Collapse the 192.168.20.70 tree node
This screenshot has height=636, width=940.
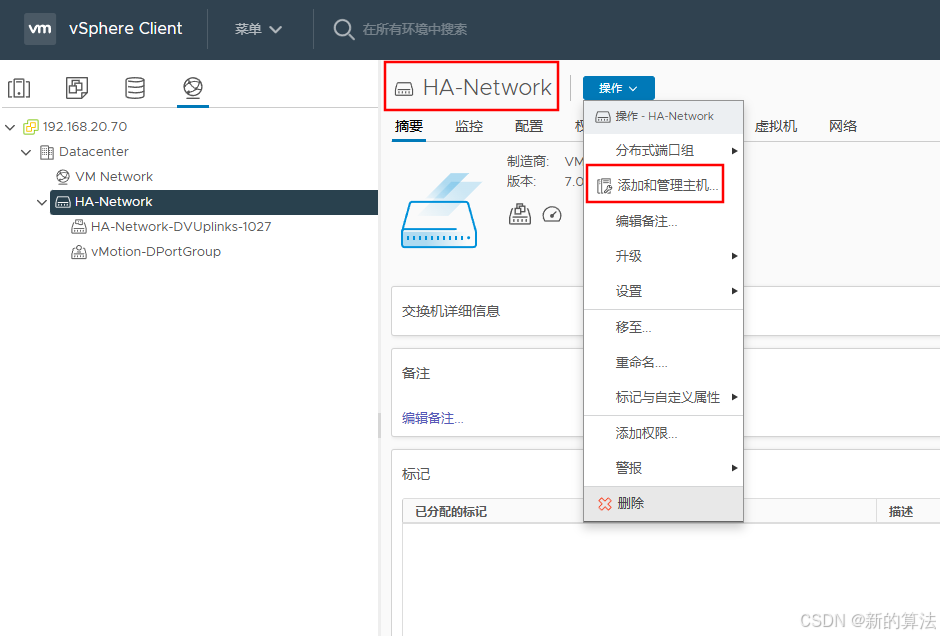click(x=10, y=127)
